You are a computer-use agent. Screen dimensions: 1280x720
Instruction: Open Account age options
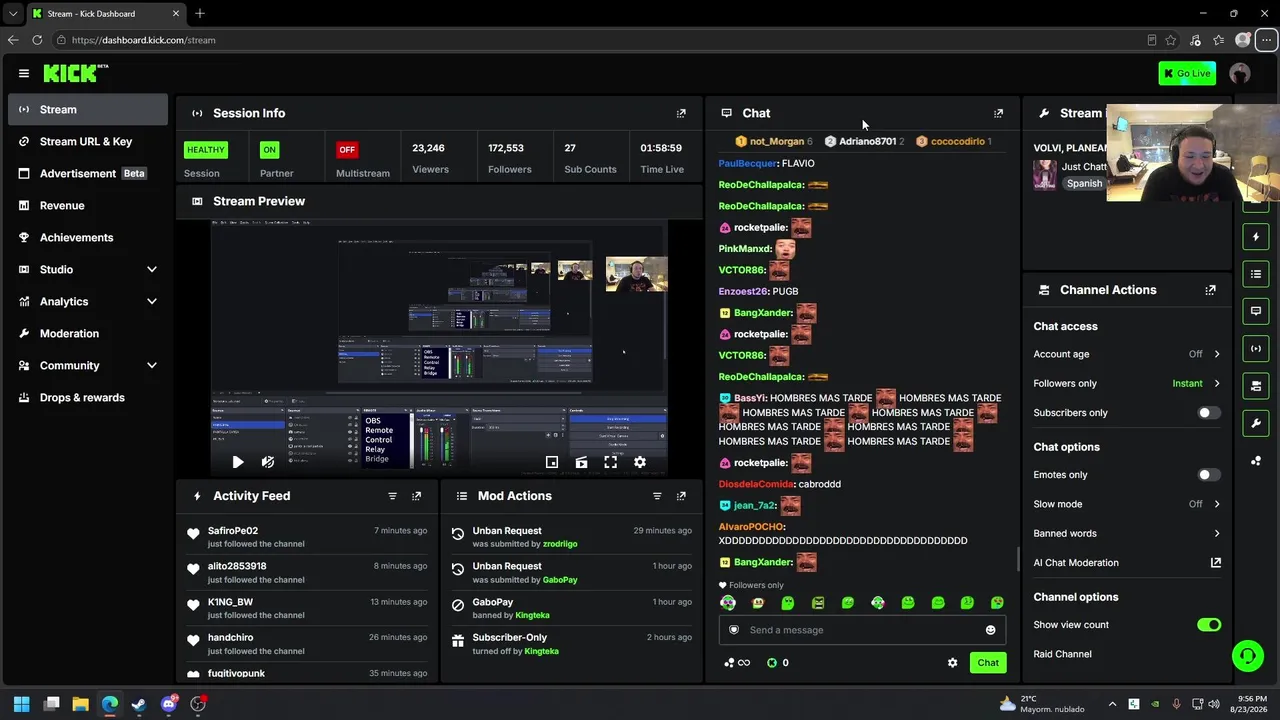[x=1127, y=354]
